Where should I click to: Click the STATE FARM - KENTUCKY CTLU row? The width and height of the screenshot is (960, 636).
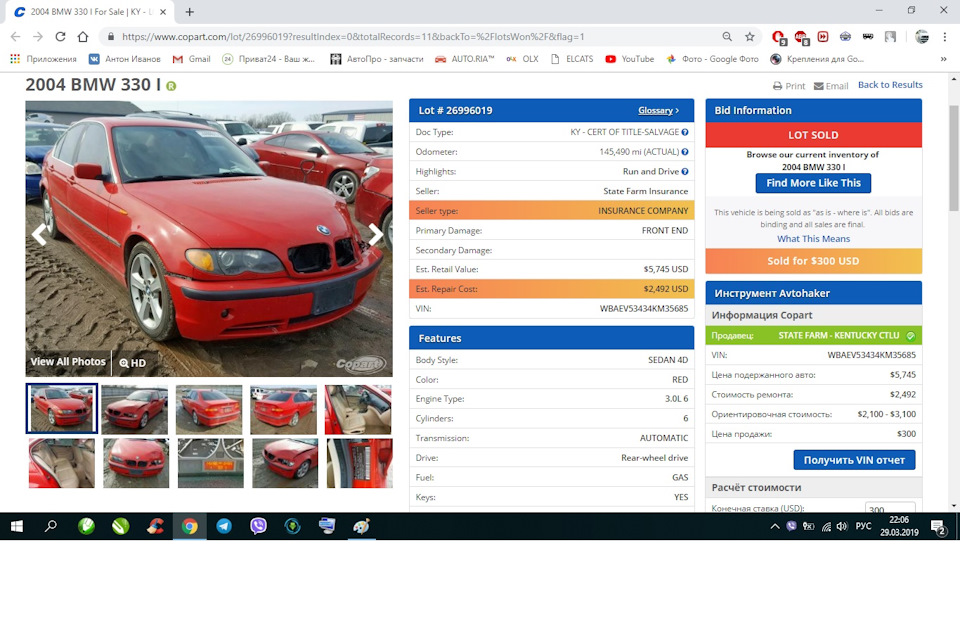pos(813,335)
